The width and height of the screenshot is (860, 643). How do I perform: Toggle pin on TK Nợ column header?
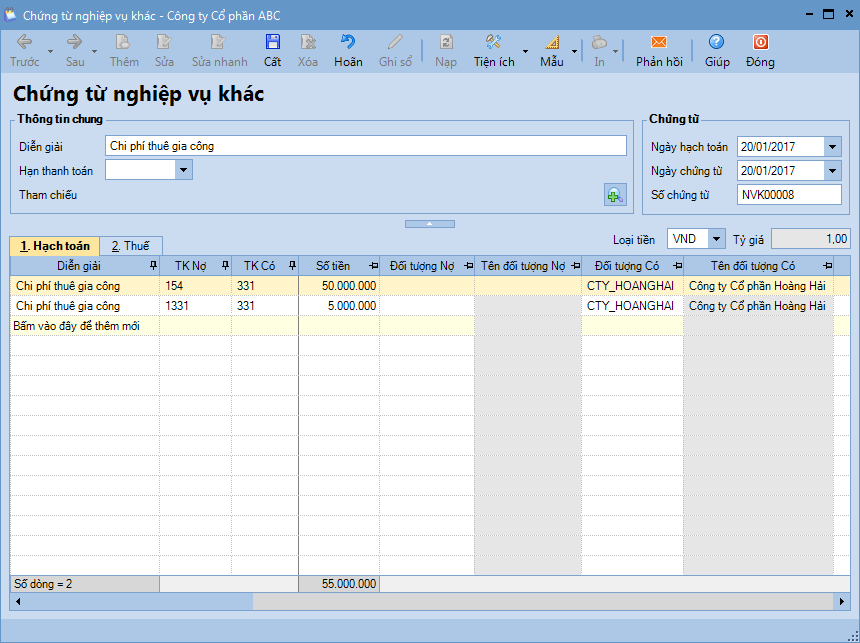pyautogui.click(x=224, y=265)
